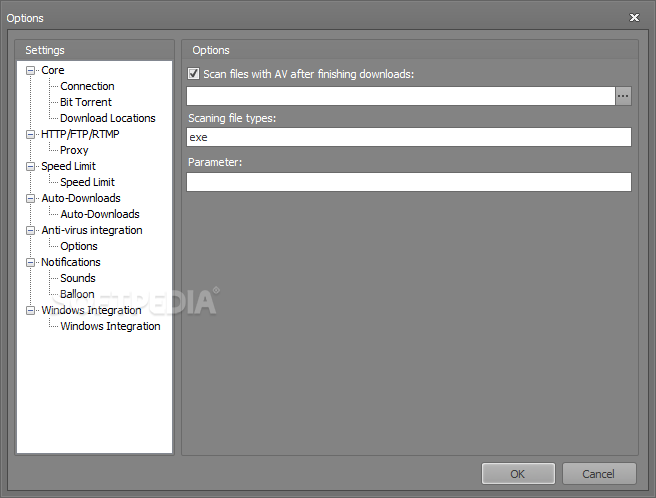
Task: Click the Scaning file types field
Action: click(x=409, y=137)
